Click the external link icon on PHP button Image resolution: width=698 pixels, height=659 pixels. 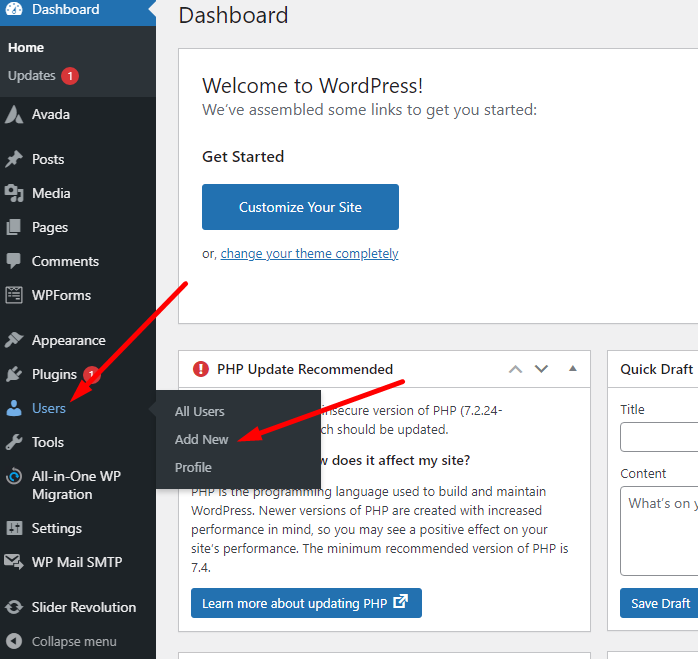(401, 602)
